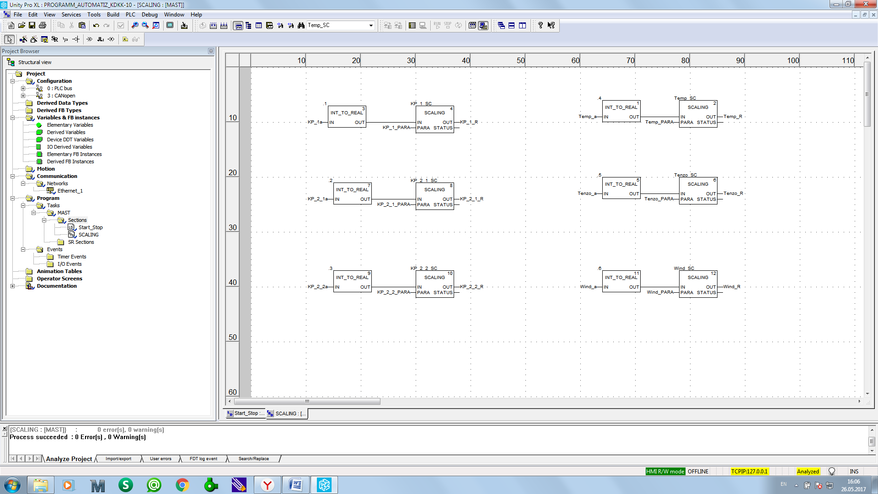Select SCALING section in project tree
Viewport: 878px width, 494px height.
click(88, 235)
